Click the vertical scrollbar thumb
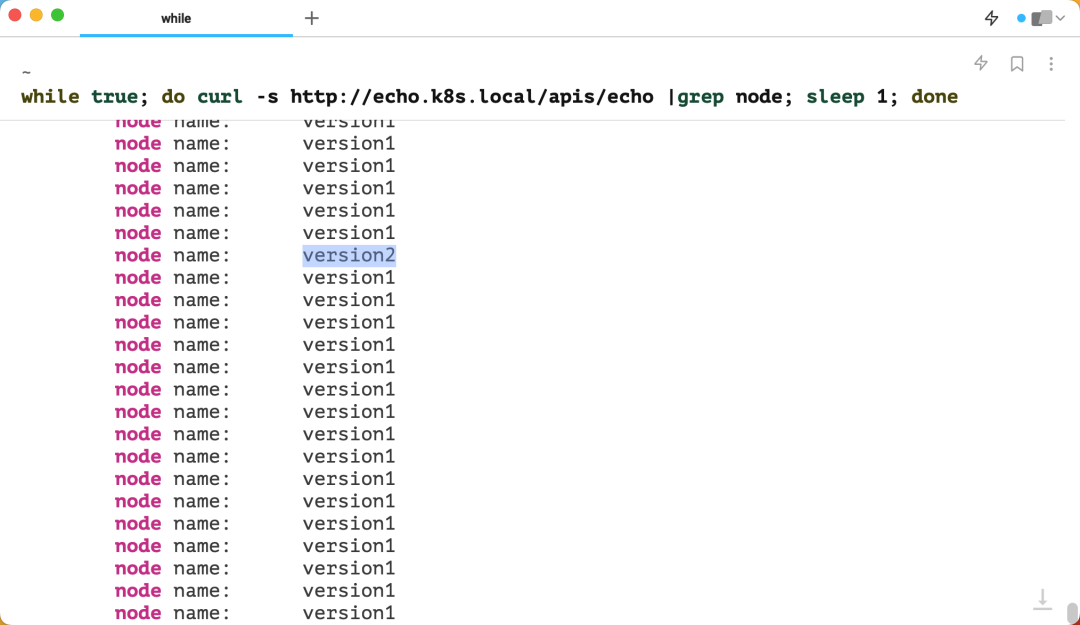Screen dimensions: 1080x625 pyautogui.click(x=1072, y=613)
